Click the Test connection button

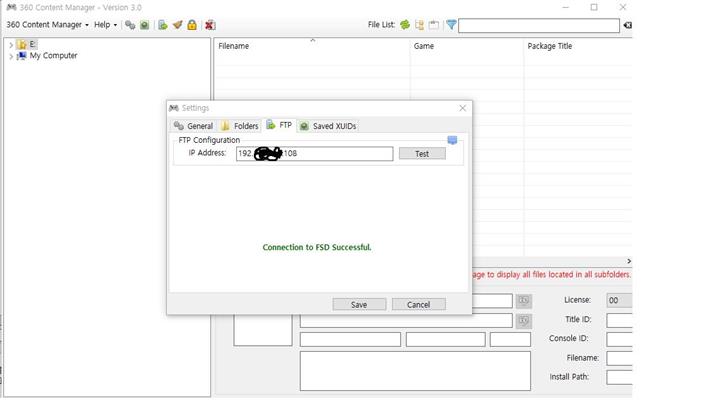[422, 153]
